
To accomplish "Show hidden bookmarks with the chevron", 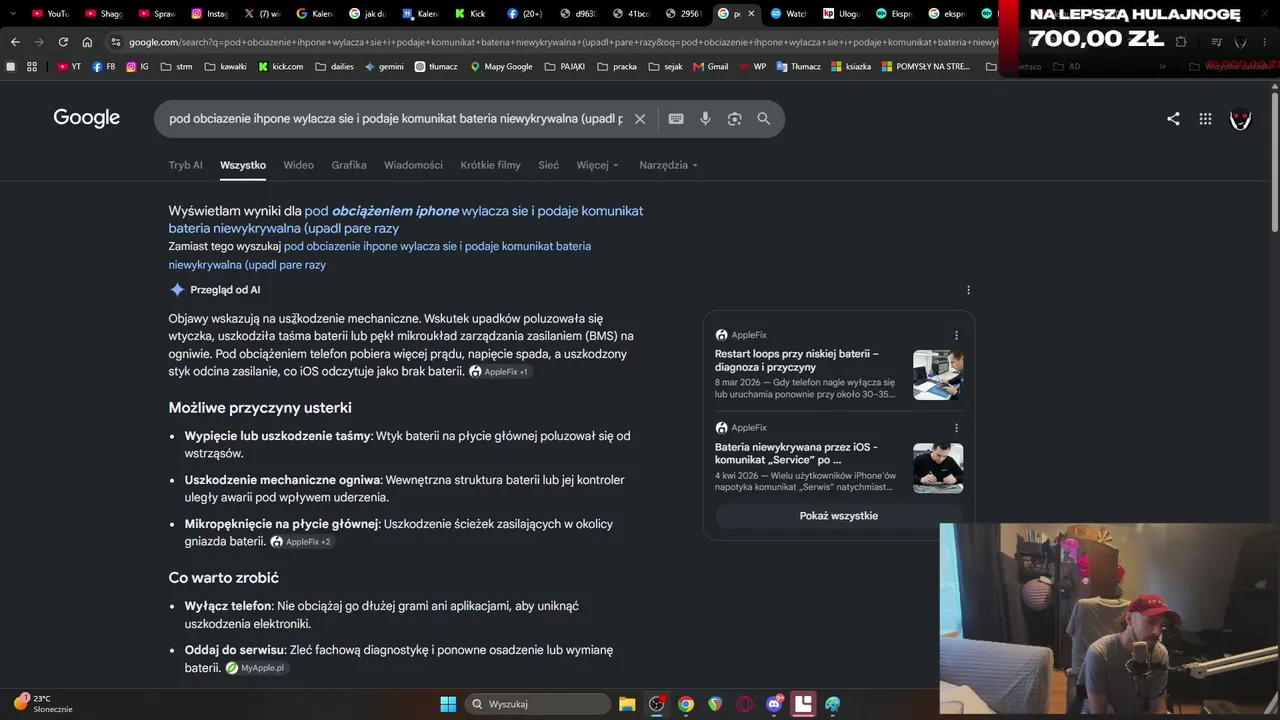I will [x=1162, y=67].
